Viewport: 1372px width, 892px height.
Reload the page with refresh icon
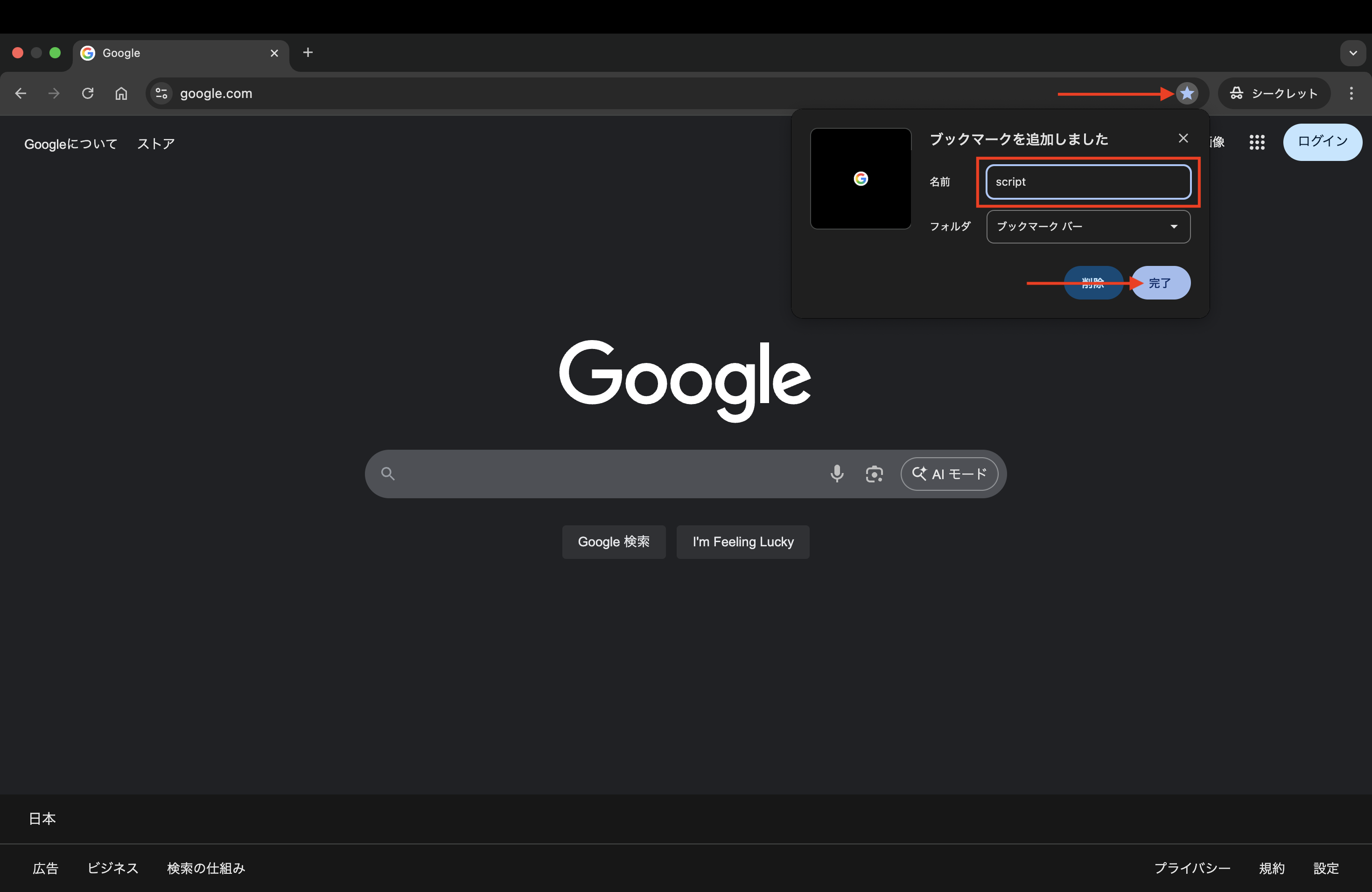tap(88, 93)
